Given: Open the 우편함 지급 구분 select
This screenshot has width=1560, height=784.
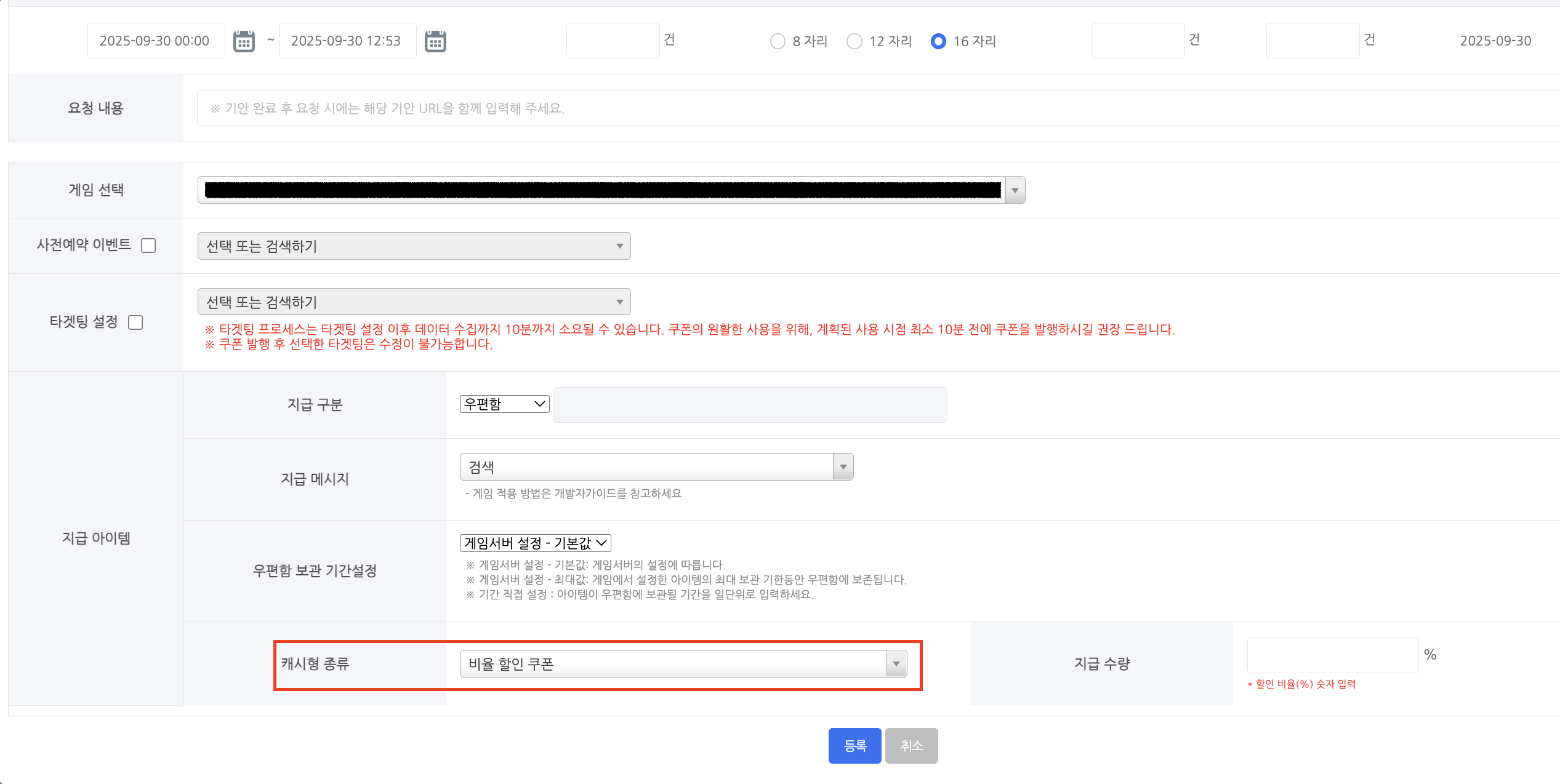Looking at the screenshot, I should (504, 404).
